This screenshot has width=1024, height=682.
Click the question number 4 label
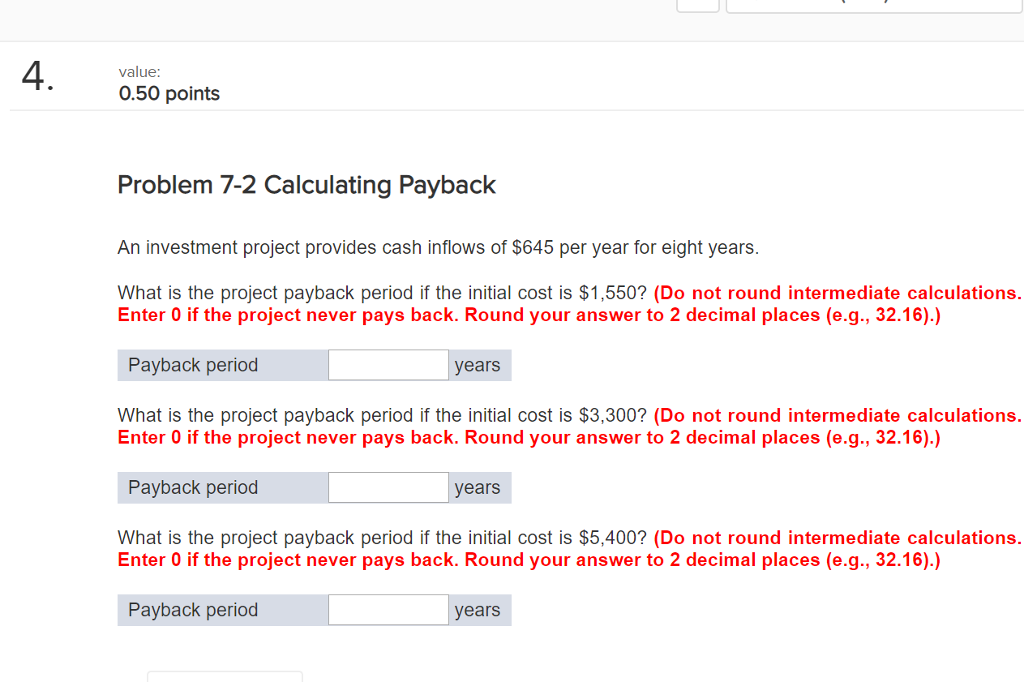point(35,78)
